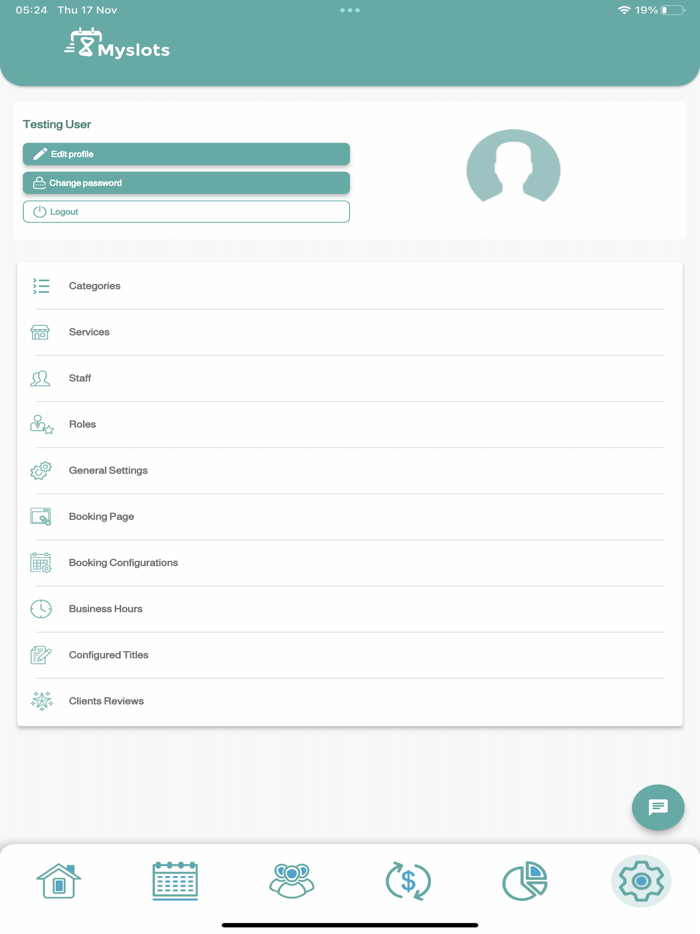Open Booking Configurations
The width and height of the screenshot is (700, 934).
[350, 563]
